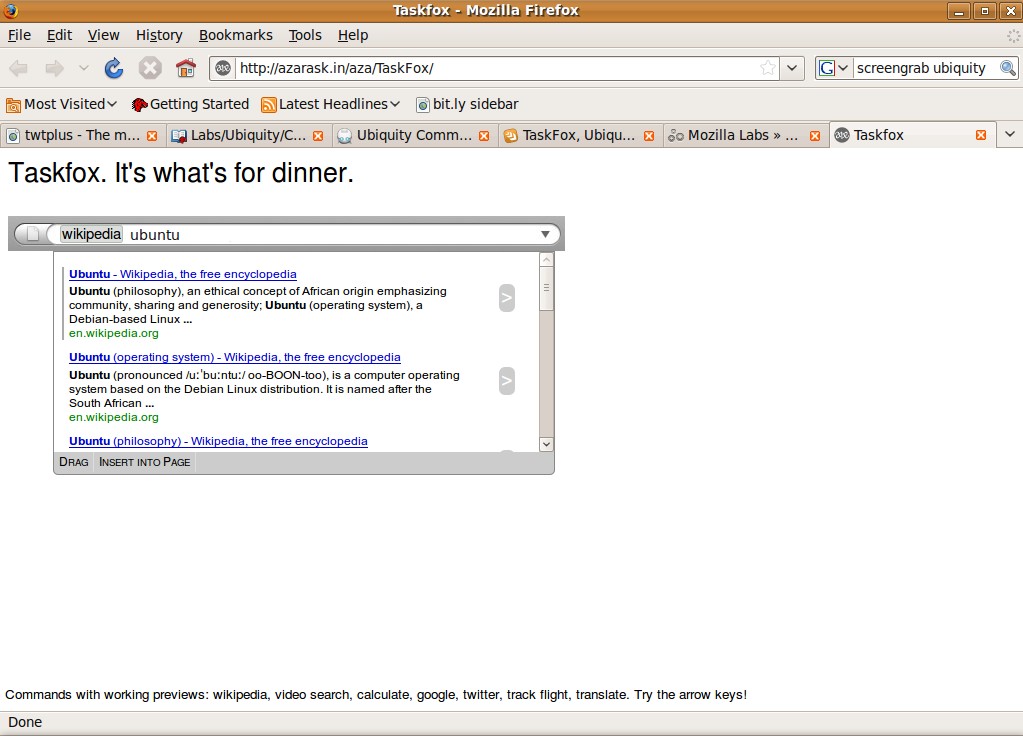Screen dimensions: 1023x736
Task: Close the Taskfox tab
Action: 981,135
